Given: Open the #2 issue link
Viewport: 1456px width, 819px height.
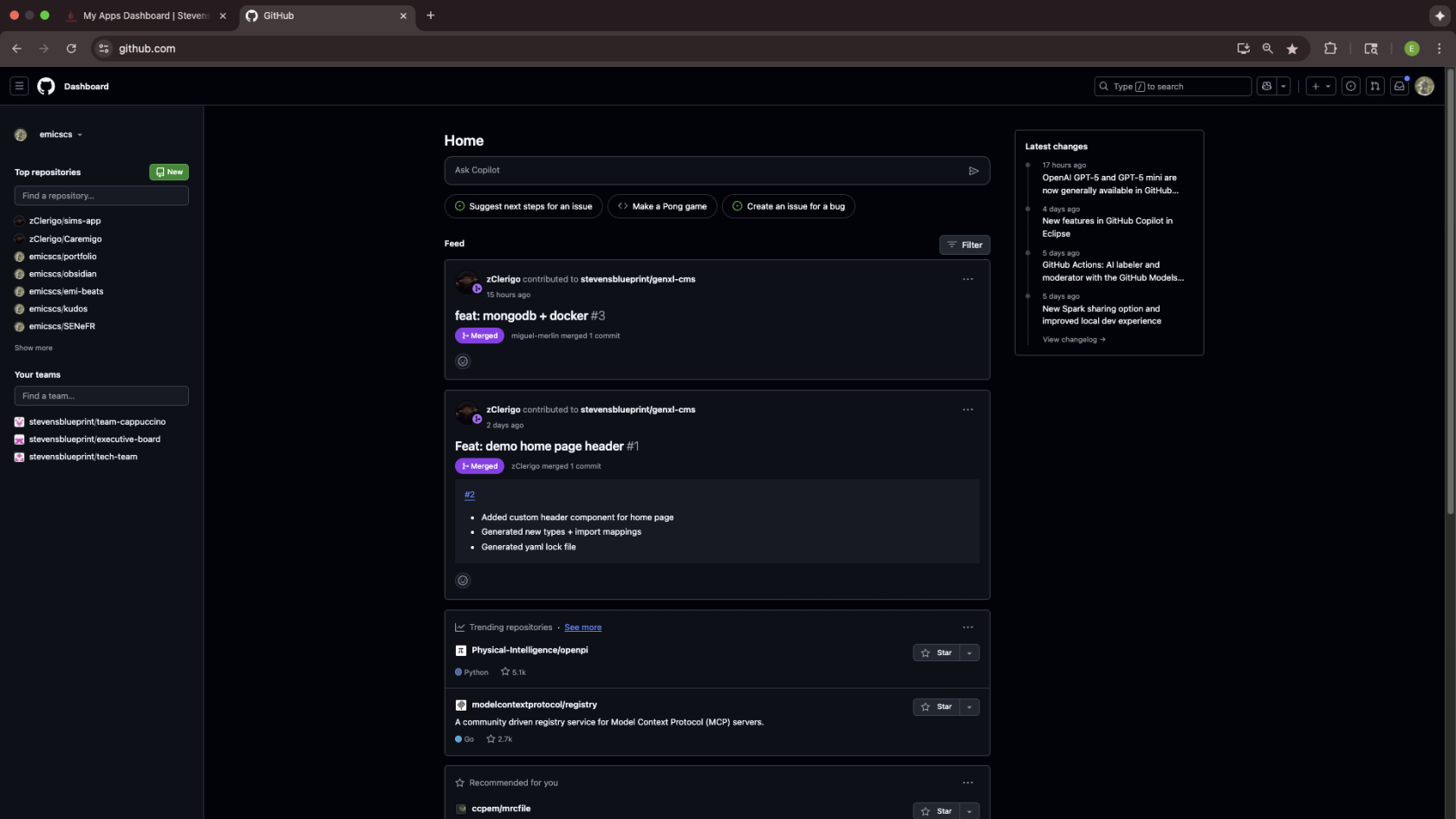Looking at the screenshot, I should (x=470, y=495).
